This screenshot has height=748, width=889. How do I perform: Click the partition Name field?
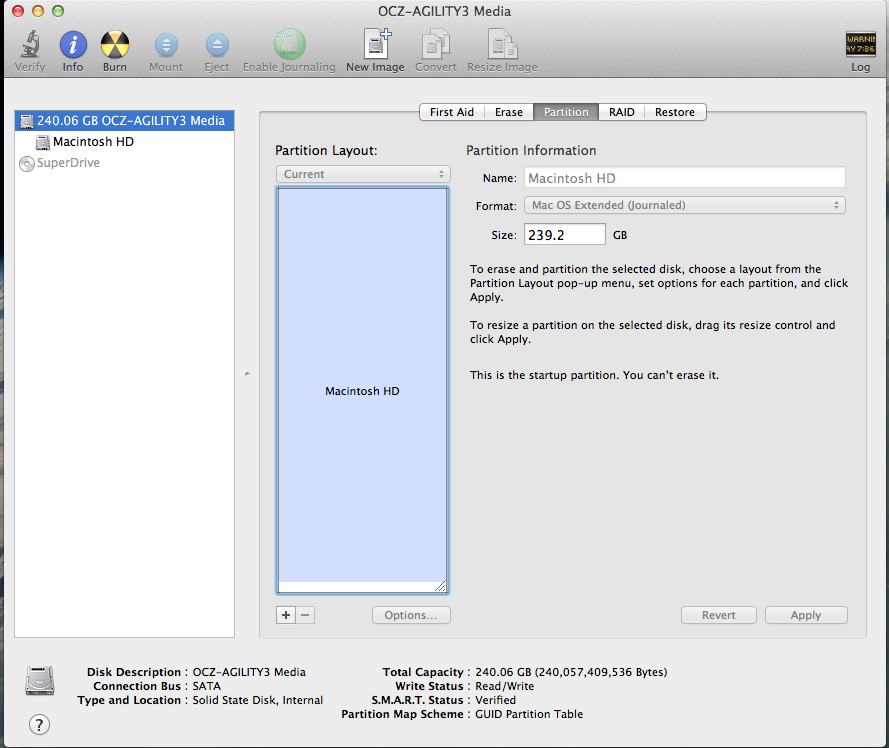(x=685, y=178)
